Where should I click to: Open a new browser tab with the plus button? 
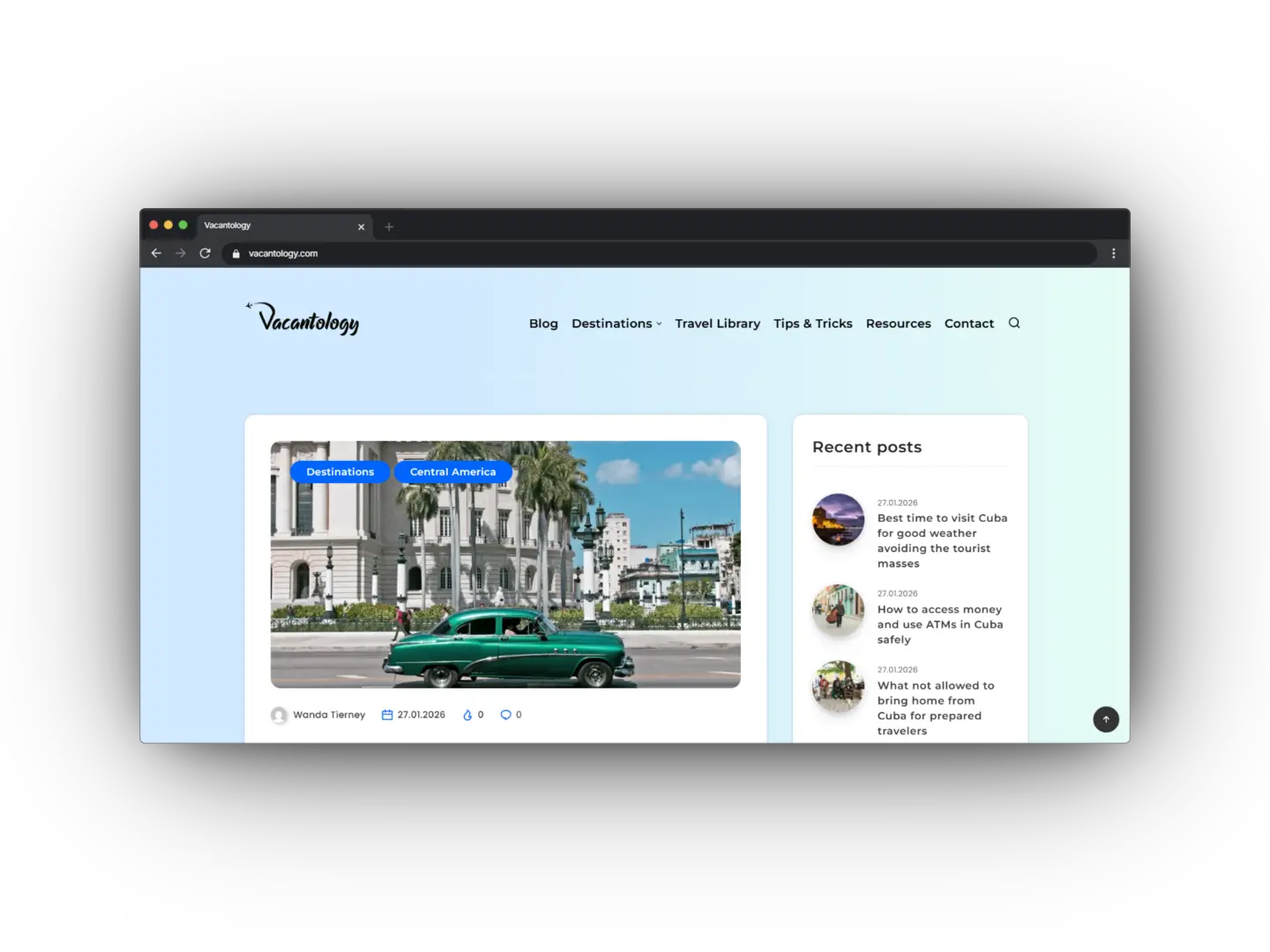pyautogui.click(x=389, y=227)
